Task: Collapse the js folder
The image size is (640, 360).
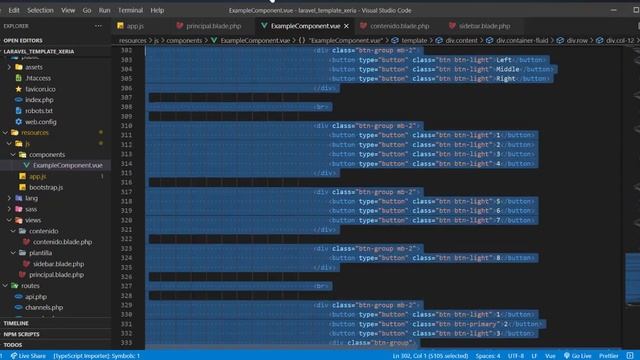Action: (27, 144)
